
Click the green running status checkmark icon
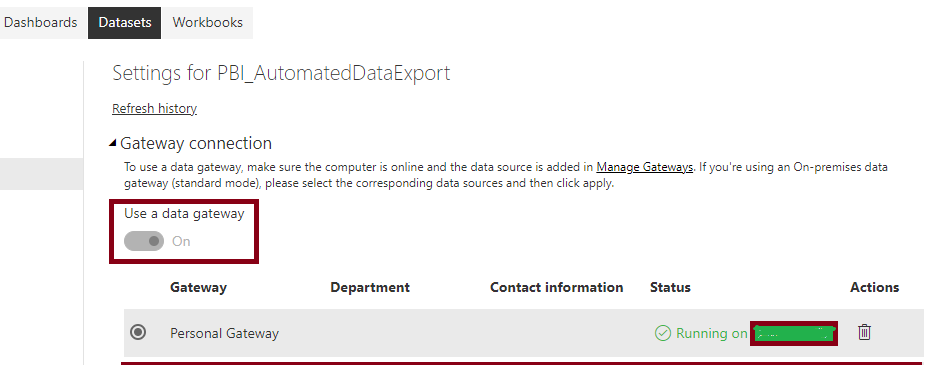[x=662, y=333]
